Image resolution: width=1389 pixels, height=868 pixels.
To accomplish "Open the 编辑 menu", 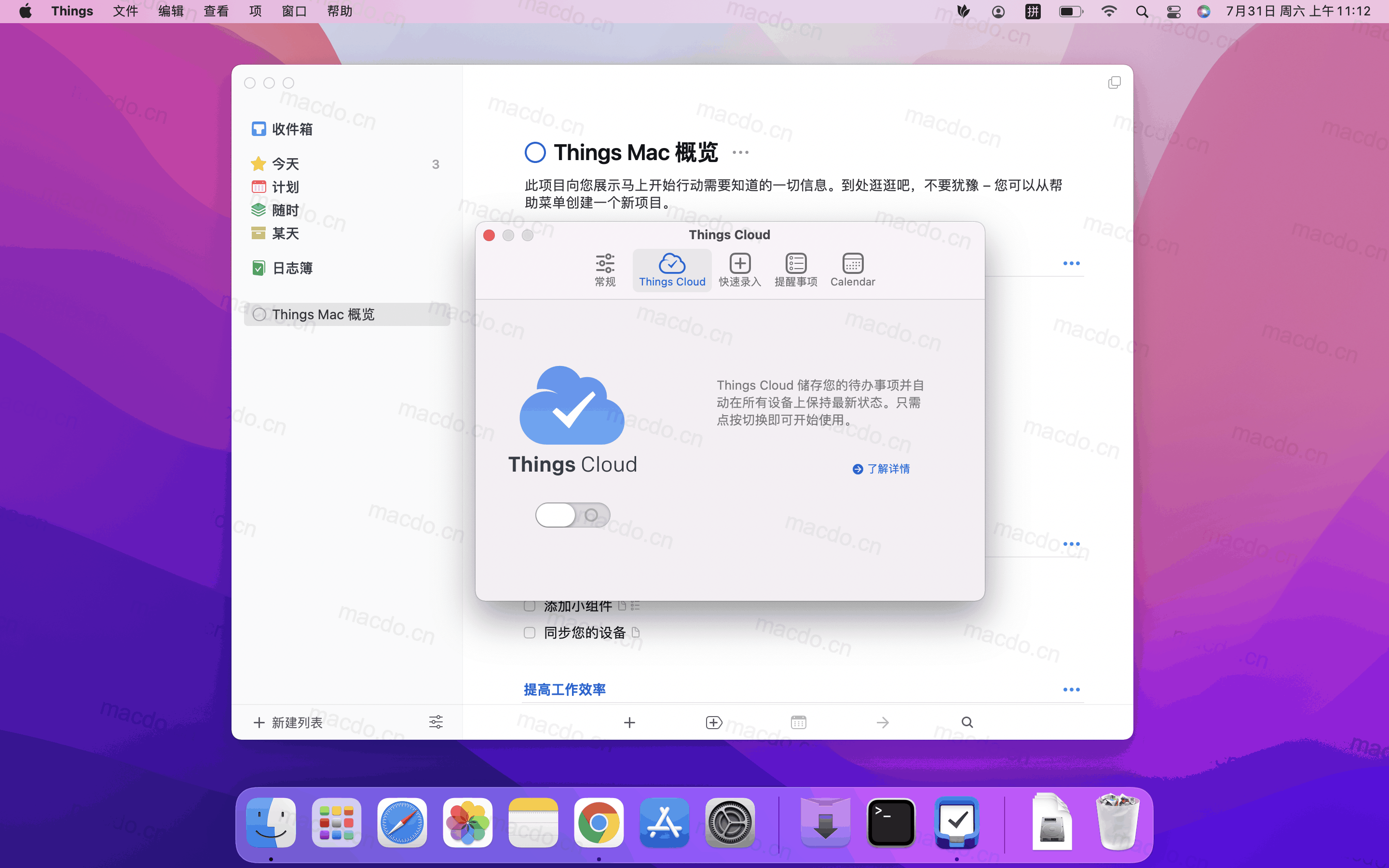I will (170, 12).
